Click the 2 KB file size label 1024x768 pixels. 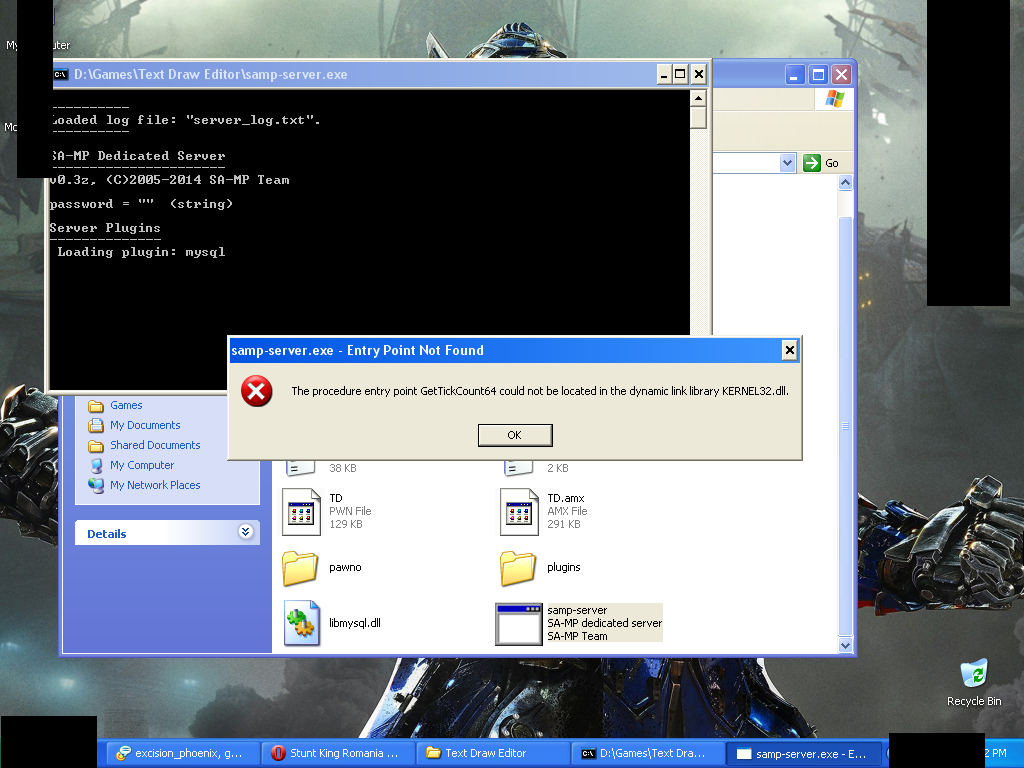pyautogui.click(x=558, y=468)
